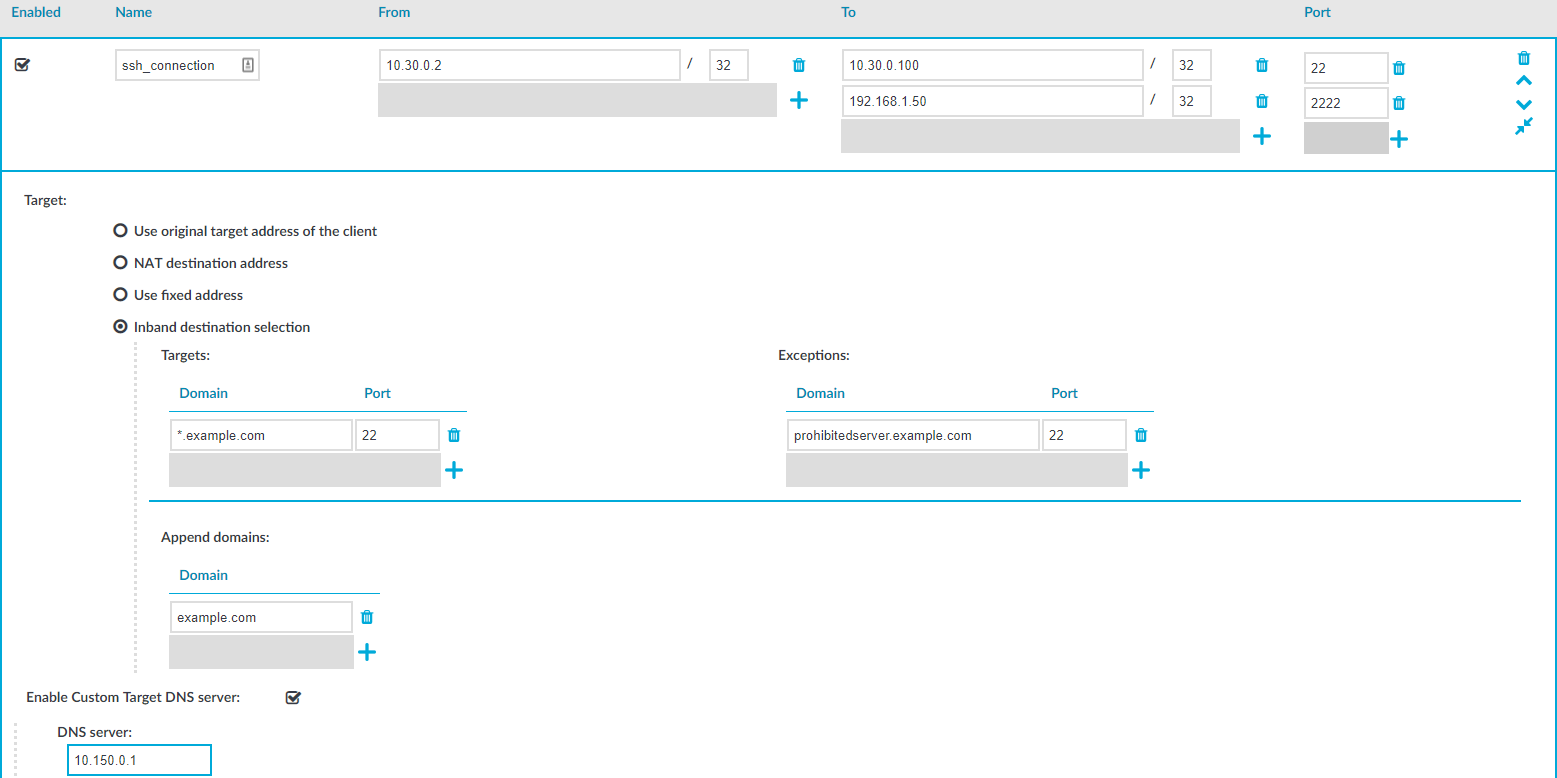Image resolution: width=1557 pixels, height=778 pixels.
Task: Click the prohibitedserver.example.com exception domain field
Action: click(912, 435)
